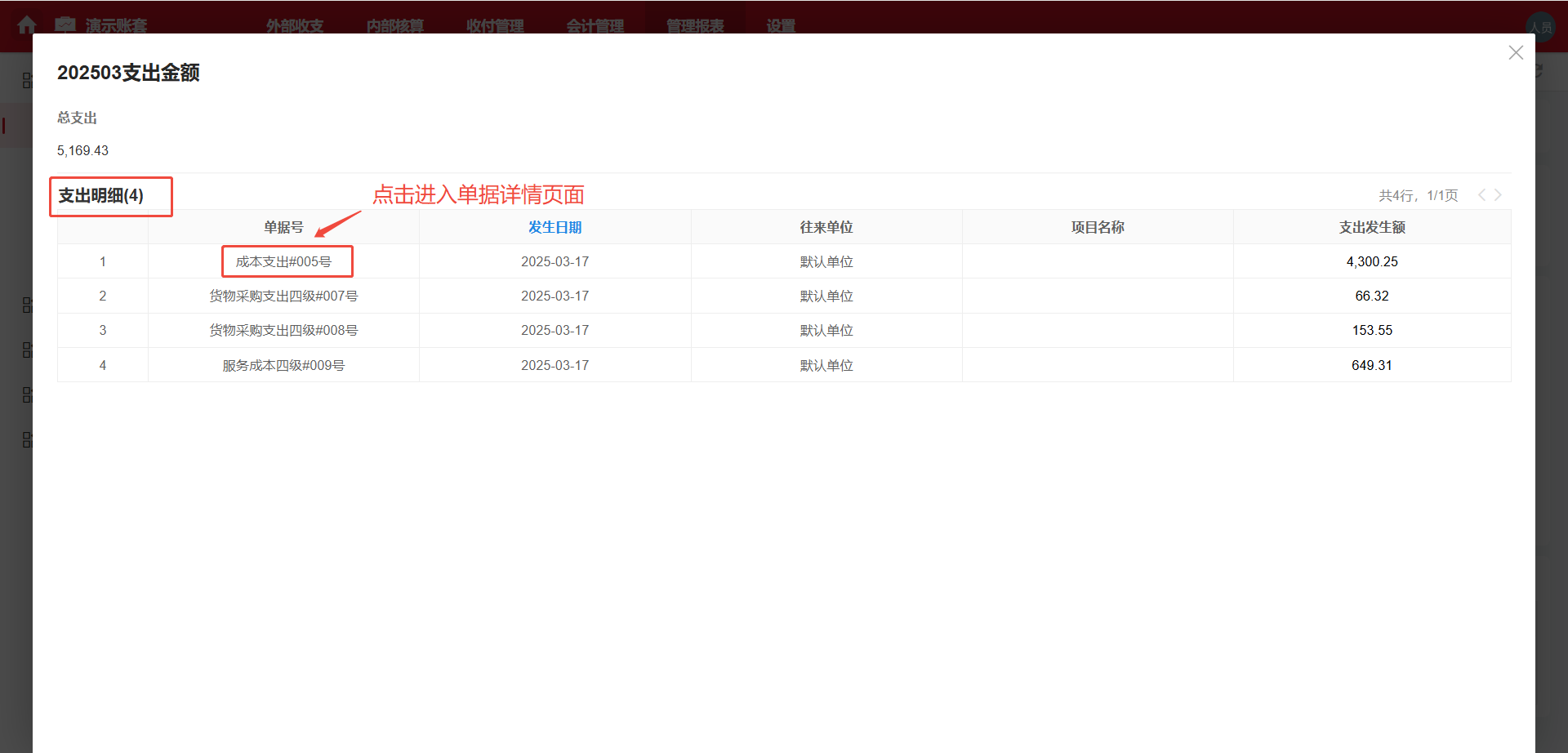Viewport: 1568px width, 753px height.
Task: Open the 外部收支 menu
Action: click(294, 25)
